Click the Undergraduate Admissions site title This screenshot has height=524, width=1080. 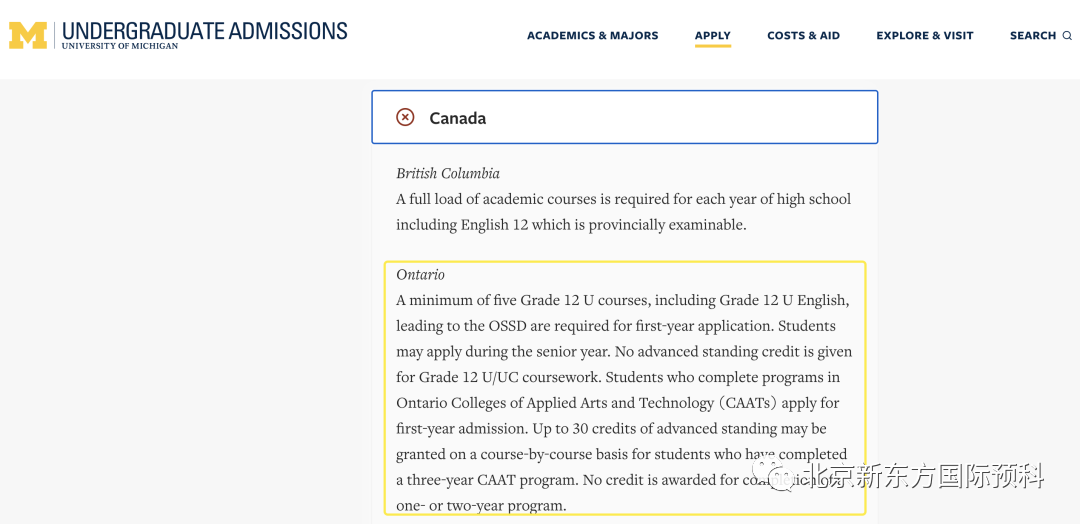click(x=204, y=30)
